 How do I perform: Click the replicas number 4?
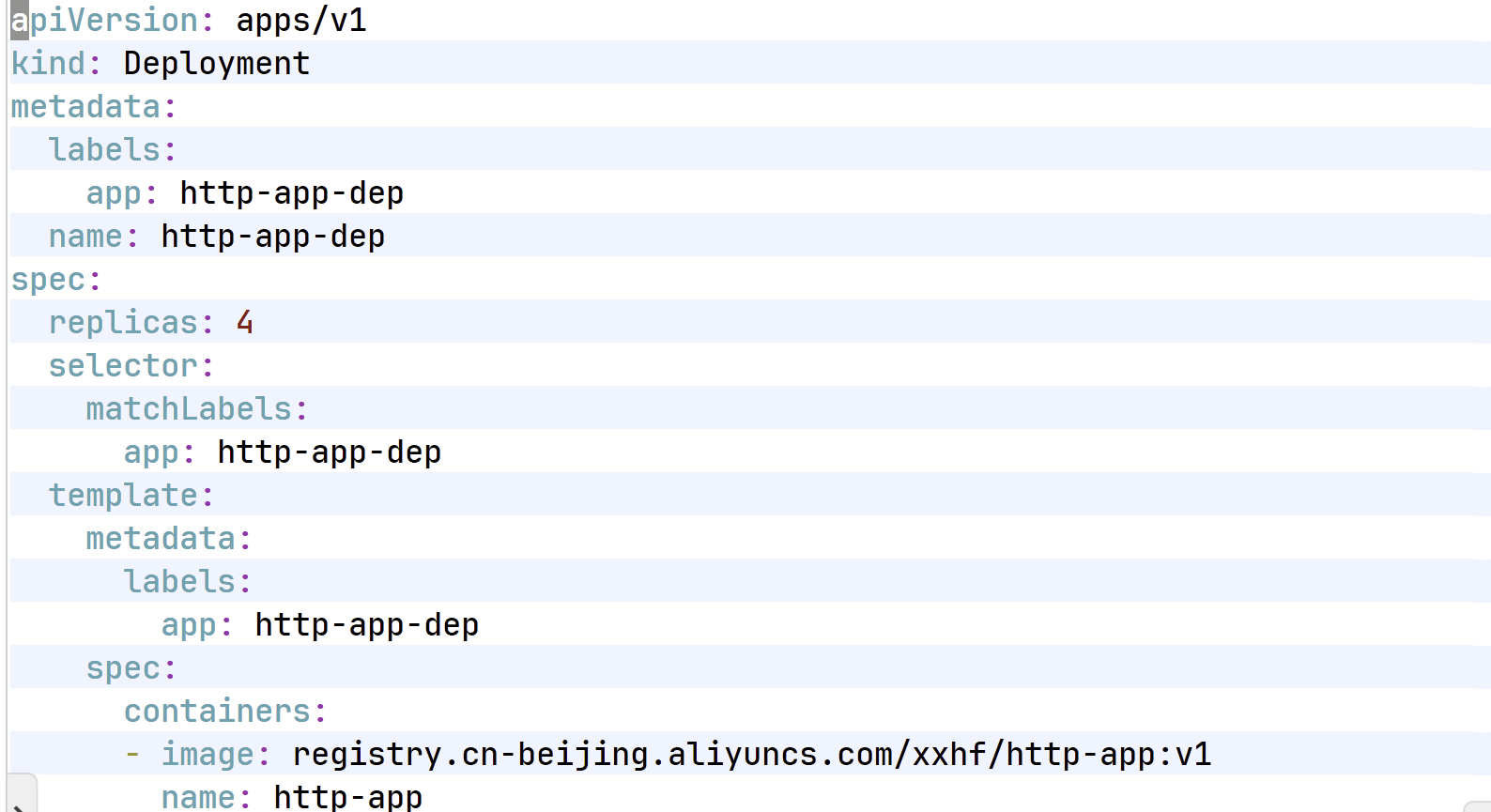pos(245,323)
